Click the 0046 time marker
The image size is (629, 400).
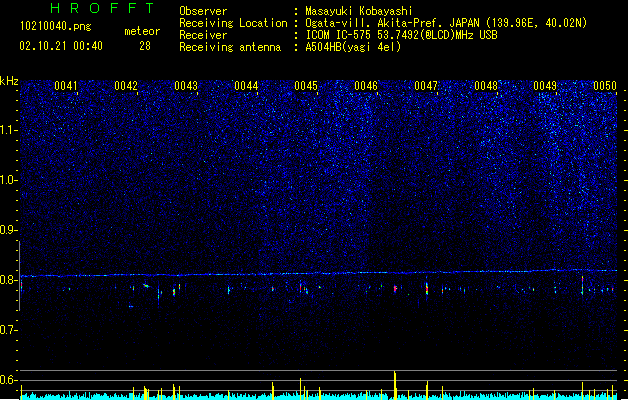366,86
